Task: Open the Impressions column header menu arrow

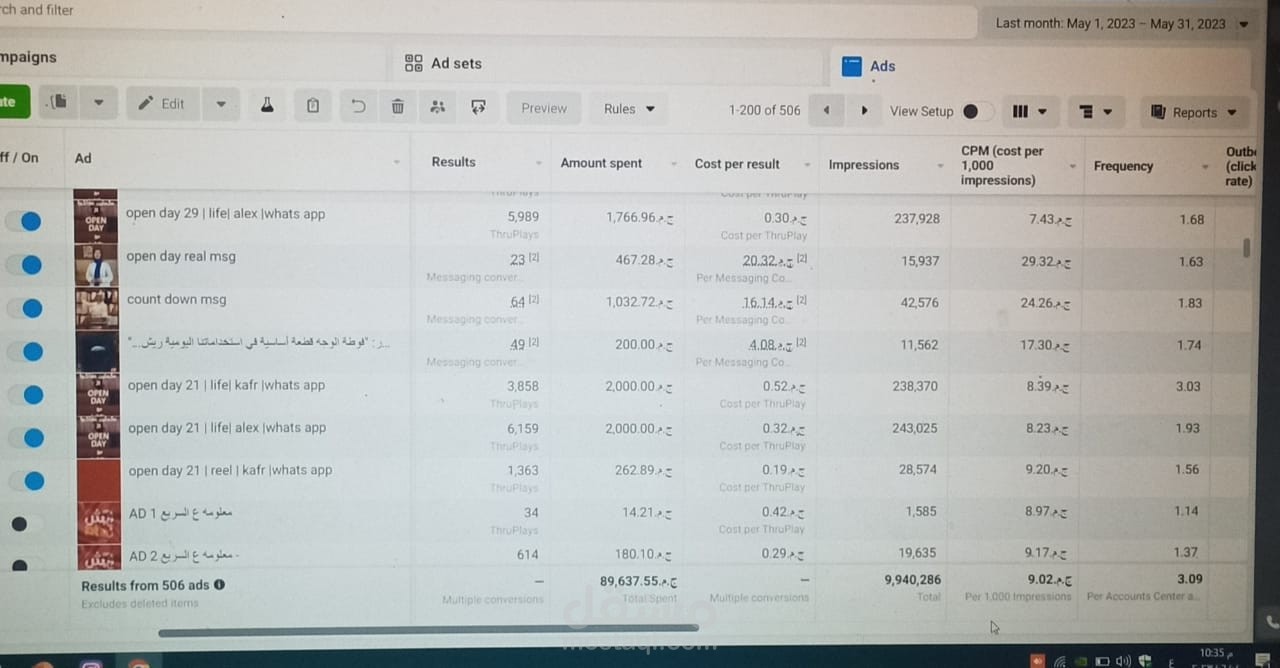Action: [941, 166]
